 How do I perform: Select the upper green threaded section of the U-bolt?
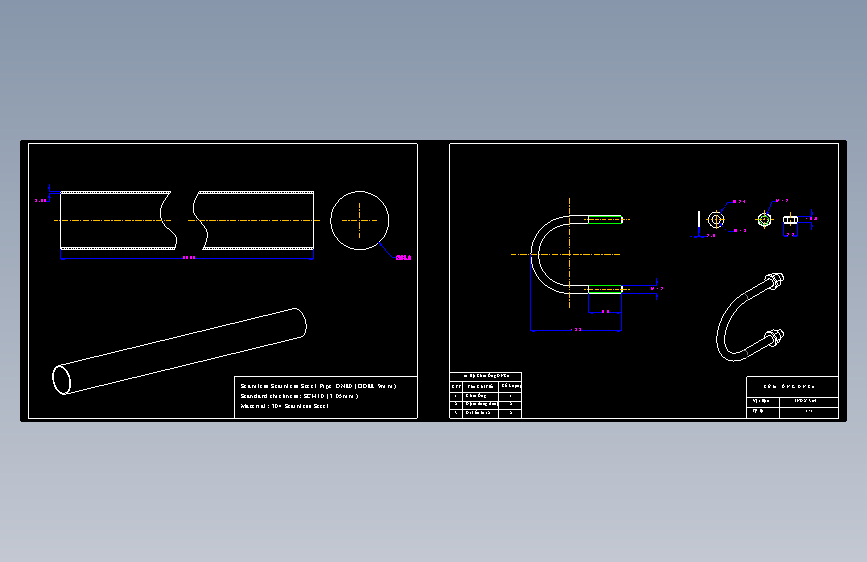coord(605,220)
